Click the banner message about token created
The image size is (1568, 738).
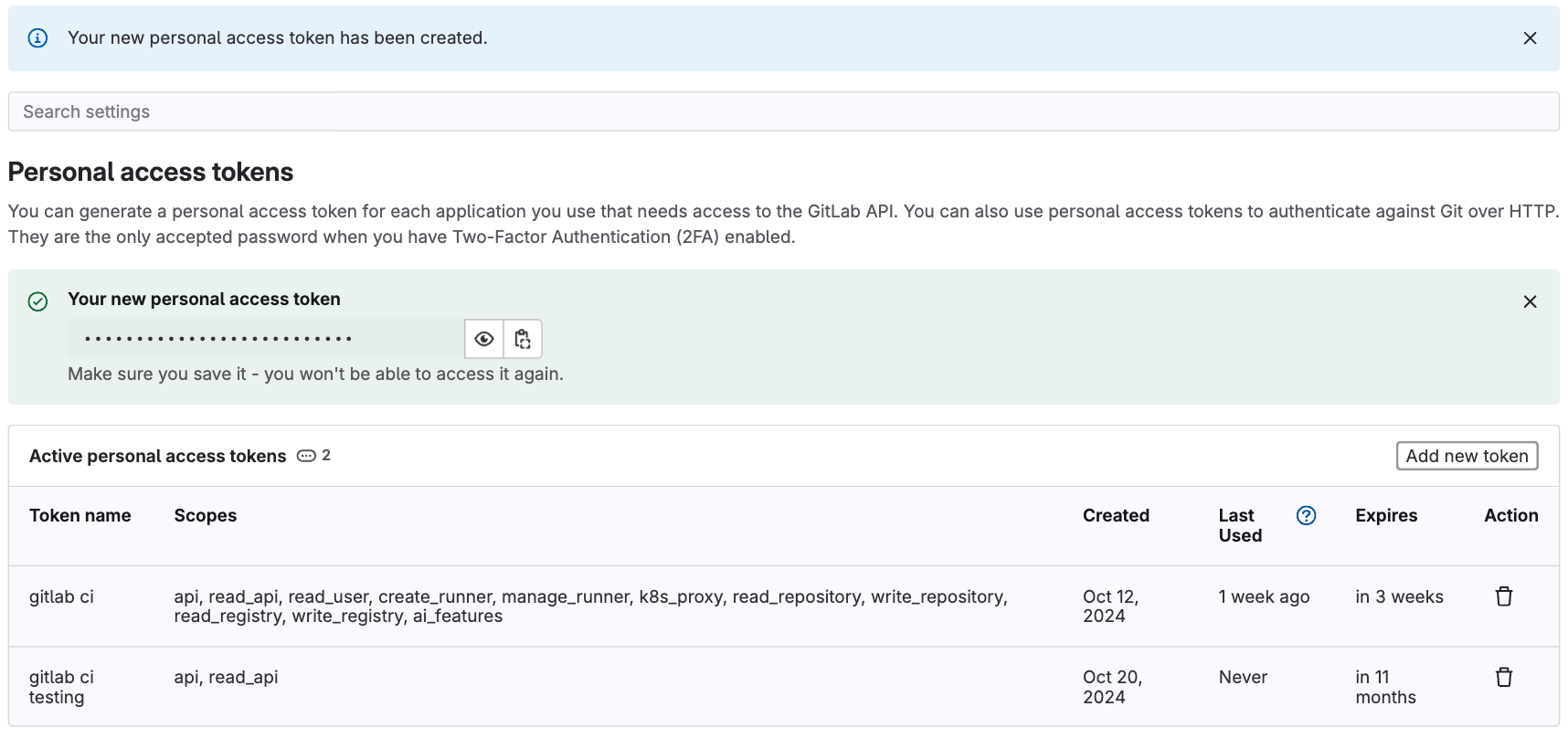278,38
